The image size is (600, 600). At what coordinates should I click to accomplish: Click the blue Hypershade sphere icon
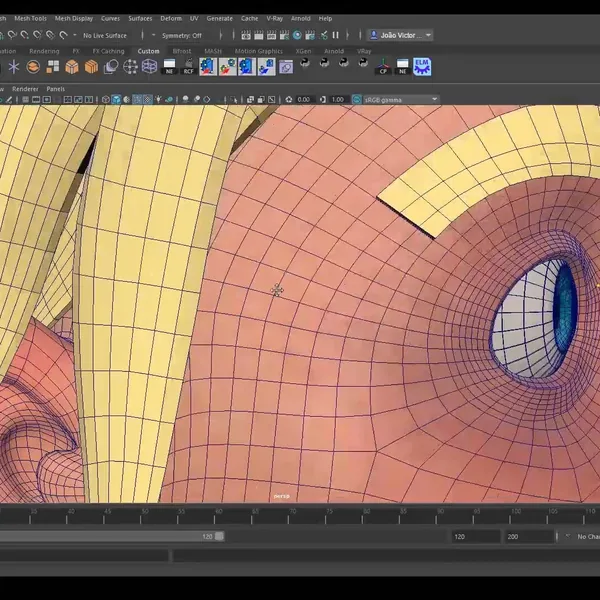(297, 35)
